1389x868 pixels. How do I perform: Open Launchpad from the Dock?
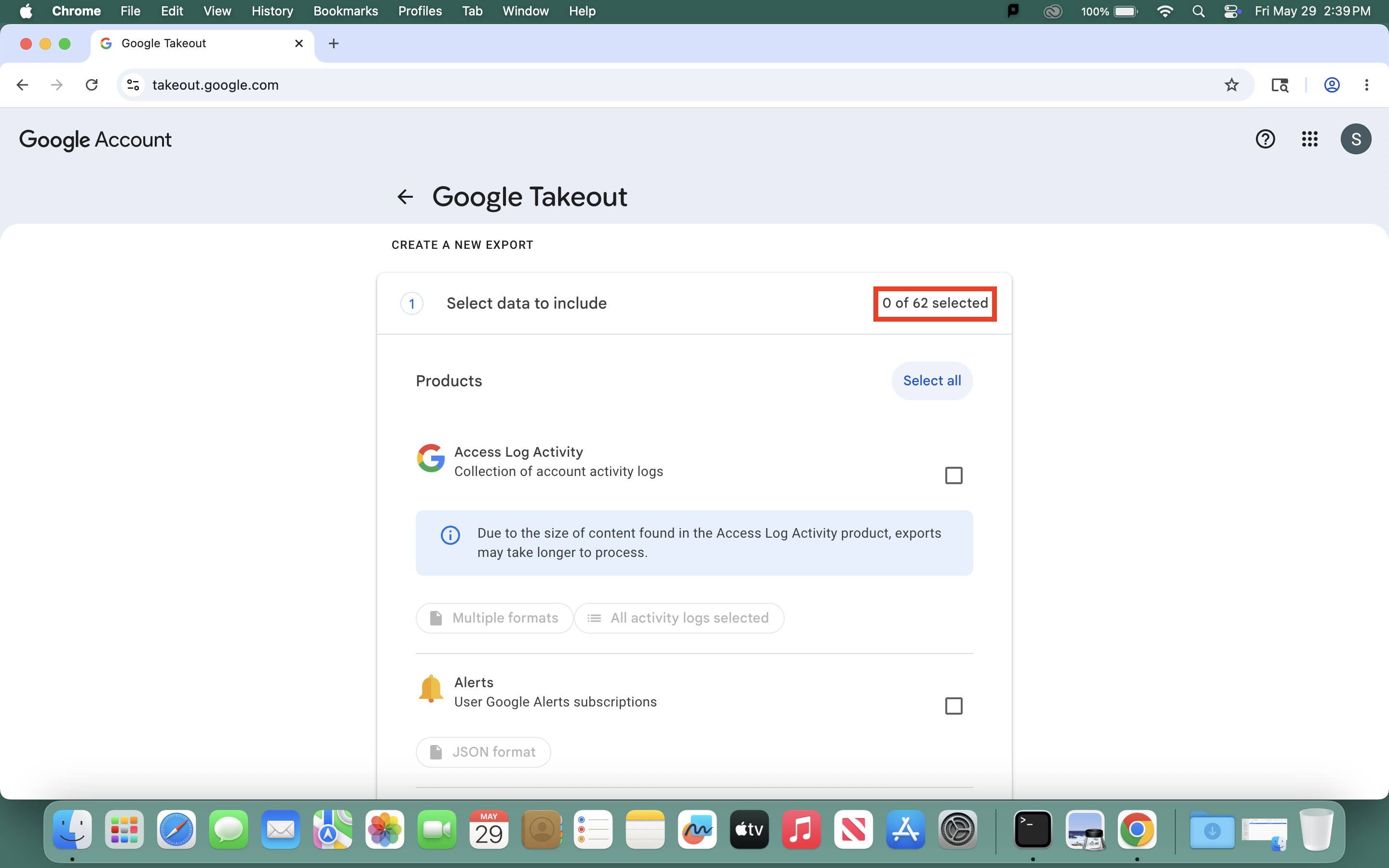[124, 829]
